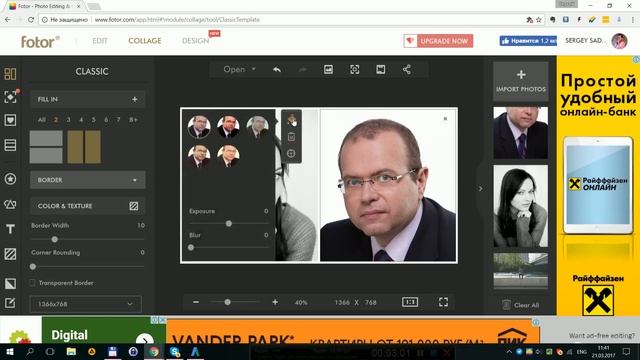Adjust the Border Width slider
640x360 pixels.
point(55,240)
